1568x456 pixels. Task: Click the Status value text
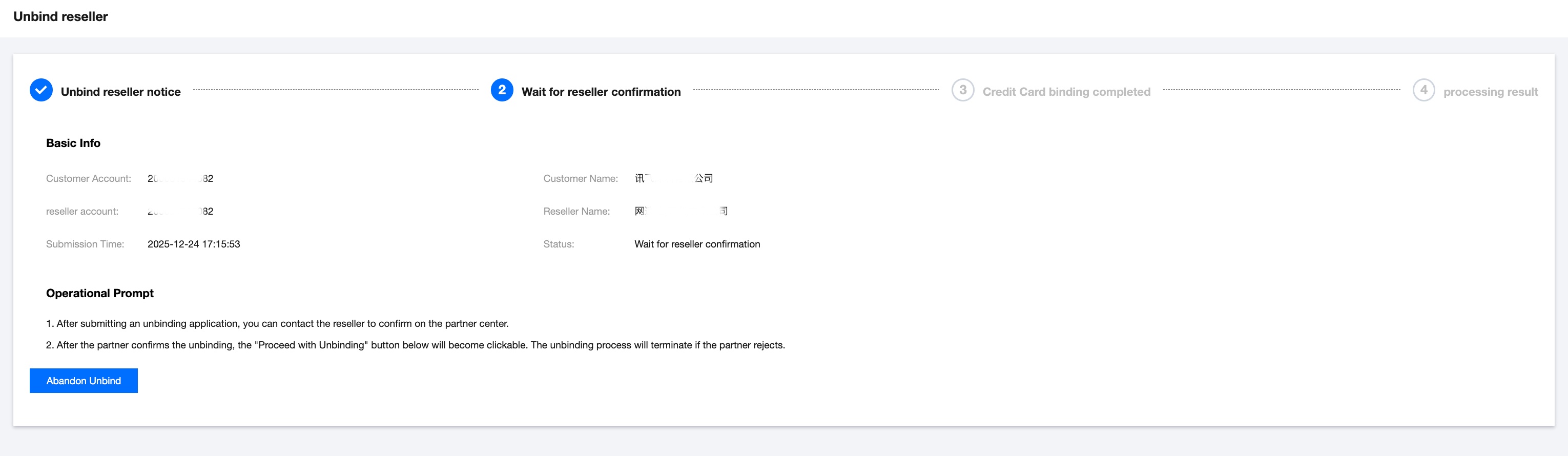pyautogui.click(x=697, y=244)
